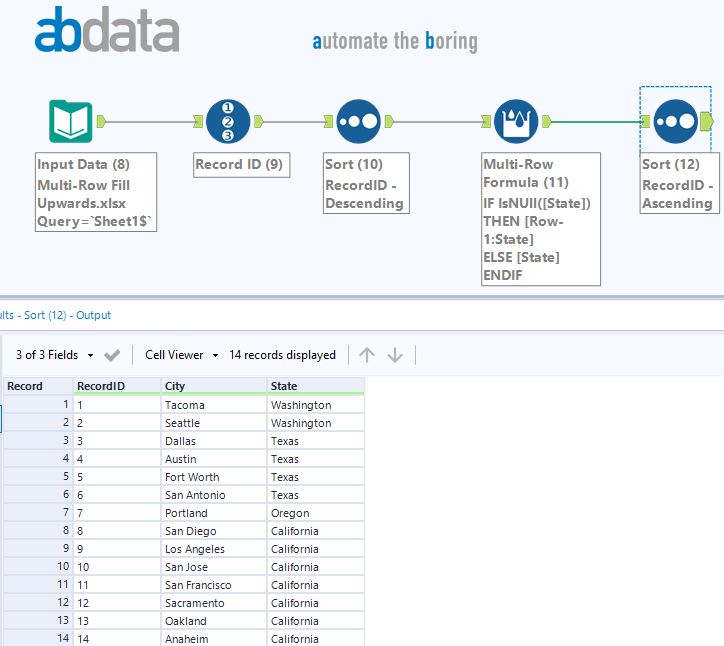Viewport: 724px width, 646px height.
Task: Click the Record column header
Action: (38, 386)
